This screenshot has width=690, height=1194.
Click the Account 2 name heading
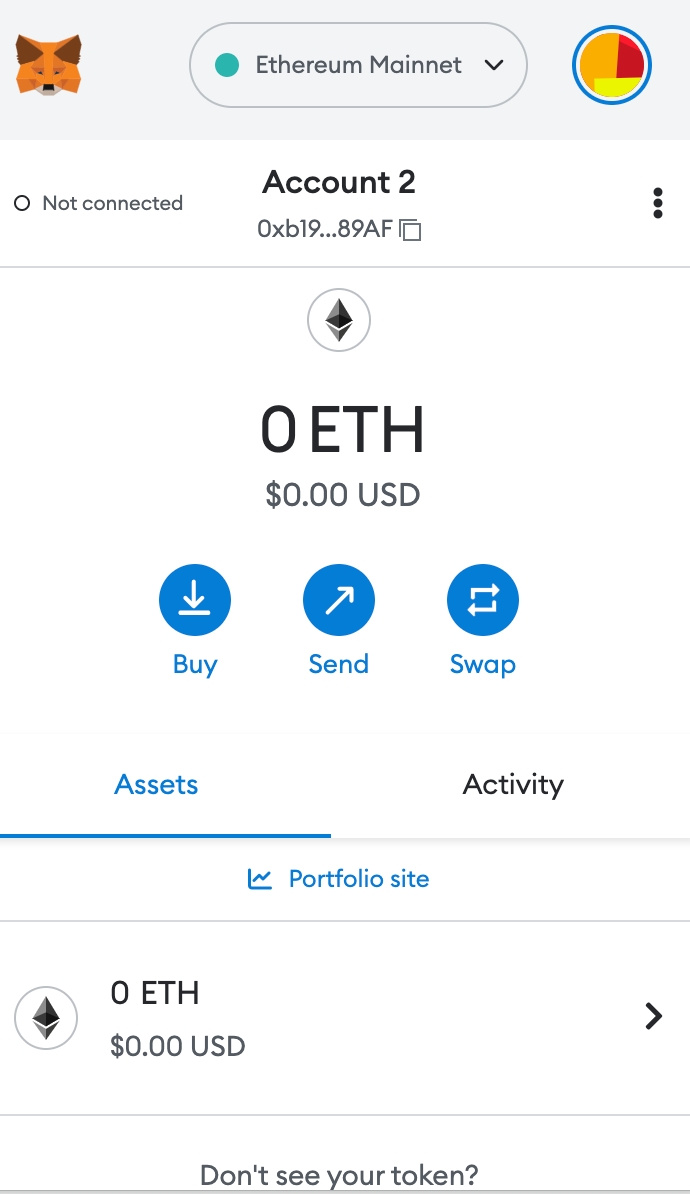point(339,182)
